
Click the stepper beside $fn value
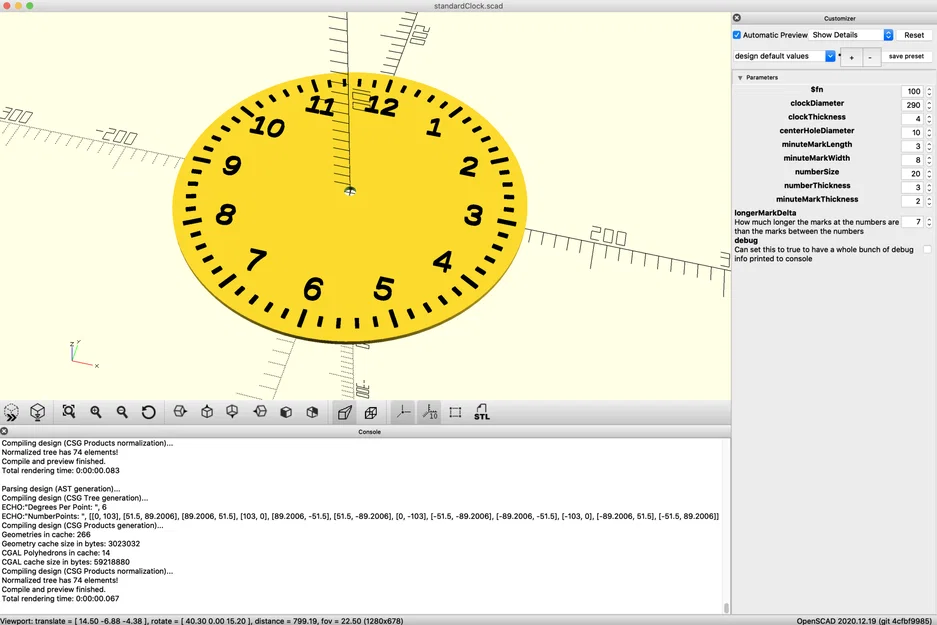point(929,91)
